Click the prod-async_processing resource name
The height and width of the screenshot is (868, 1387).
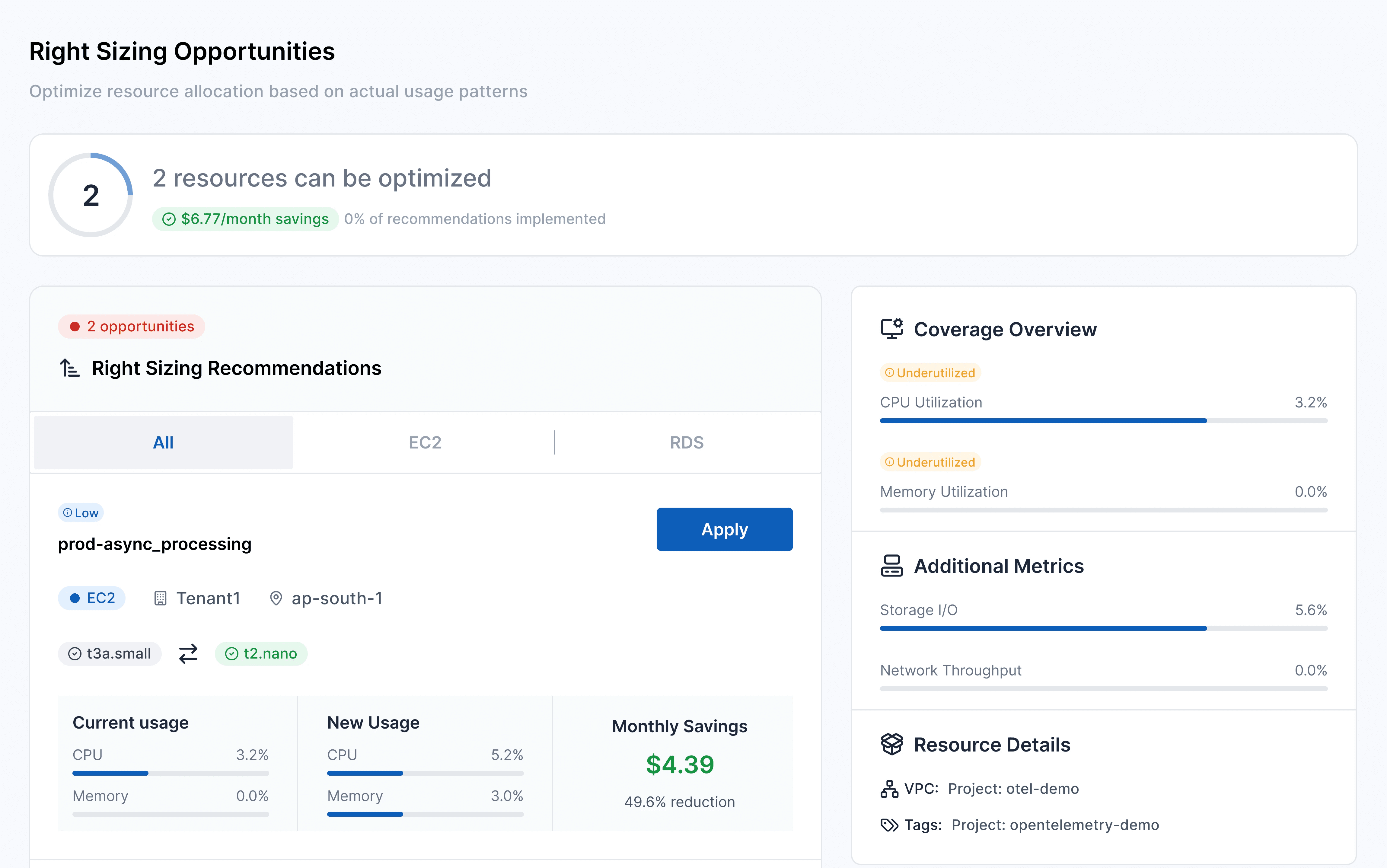(x=155, y=544)
